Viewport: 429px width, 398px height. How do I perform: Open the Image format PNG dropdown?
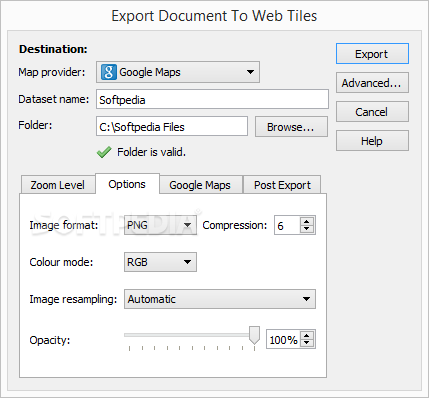160,225
